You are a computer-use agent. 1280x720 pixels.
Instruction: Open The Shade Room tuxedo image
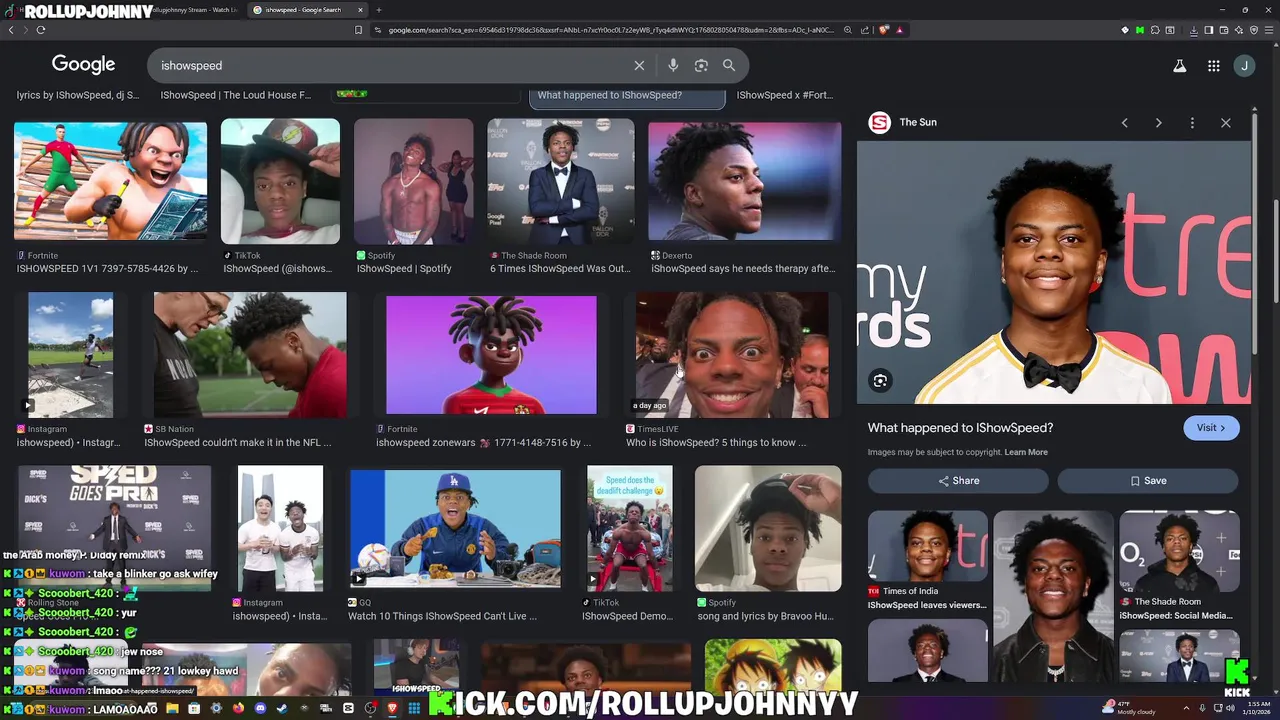[560, 181]
